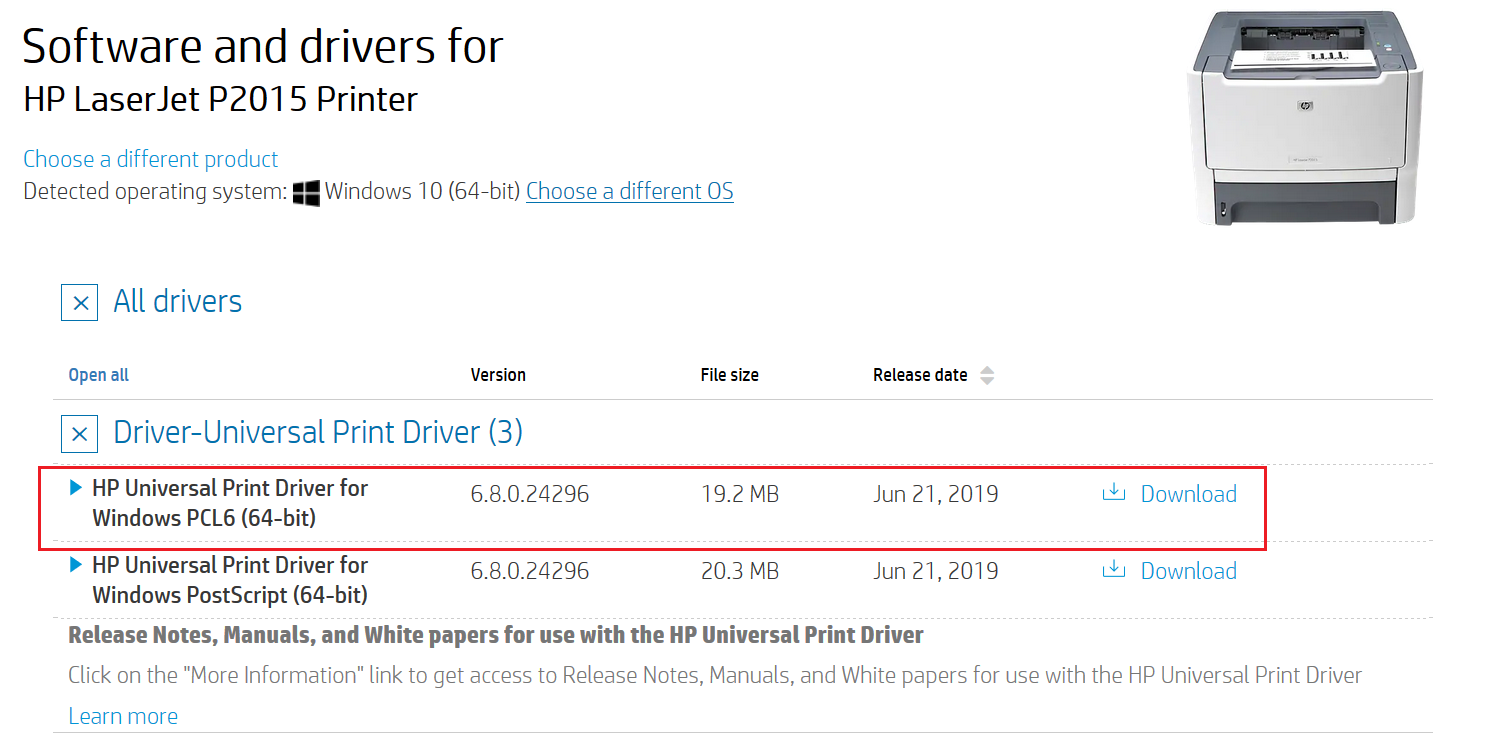Click version 6.8.0.24296 in PCL6 row
The width and height of the screenshot is (1509, 733).
tap(530, 494)
